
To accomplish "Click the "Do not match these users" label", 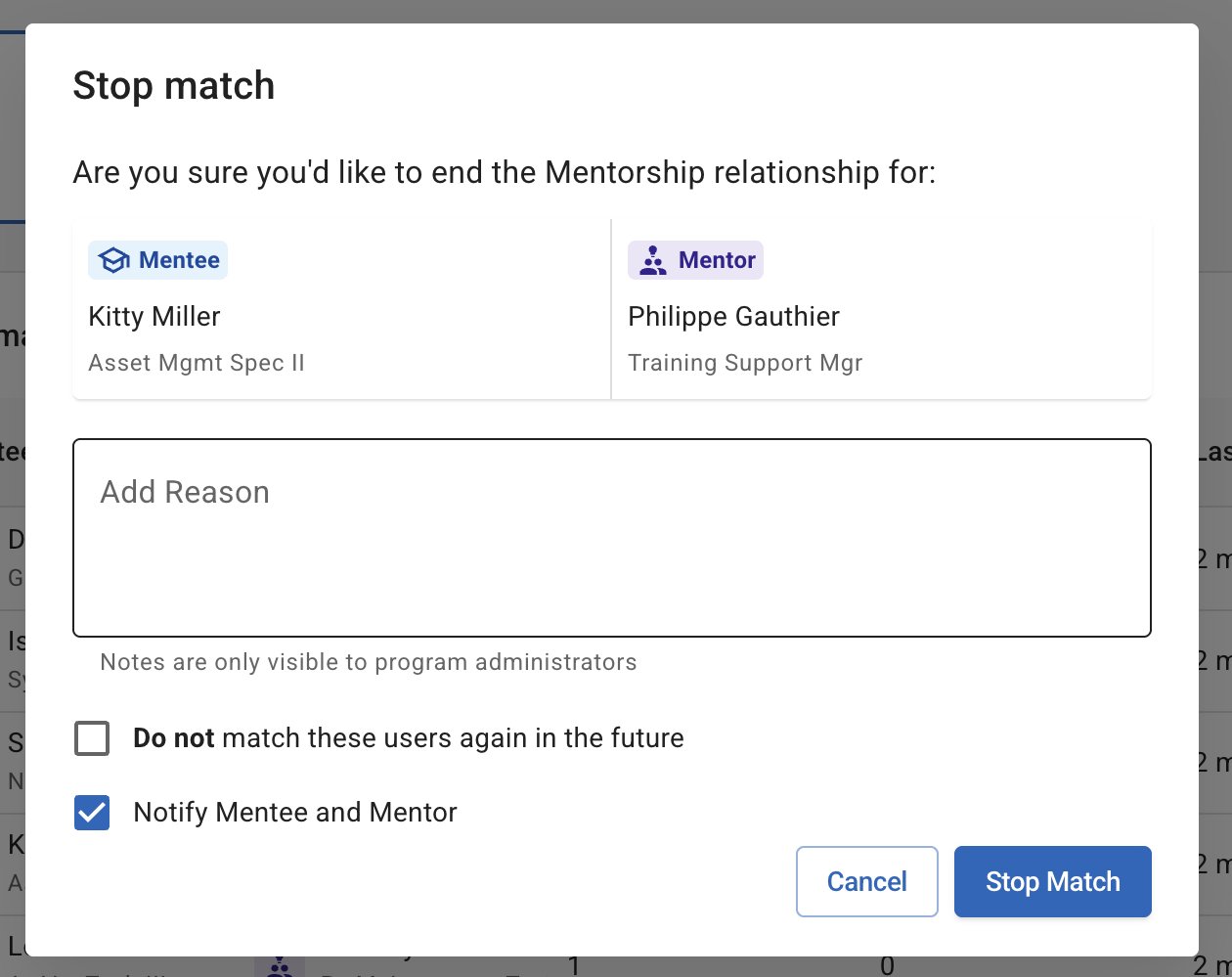I will [x=408, y=738].
